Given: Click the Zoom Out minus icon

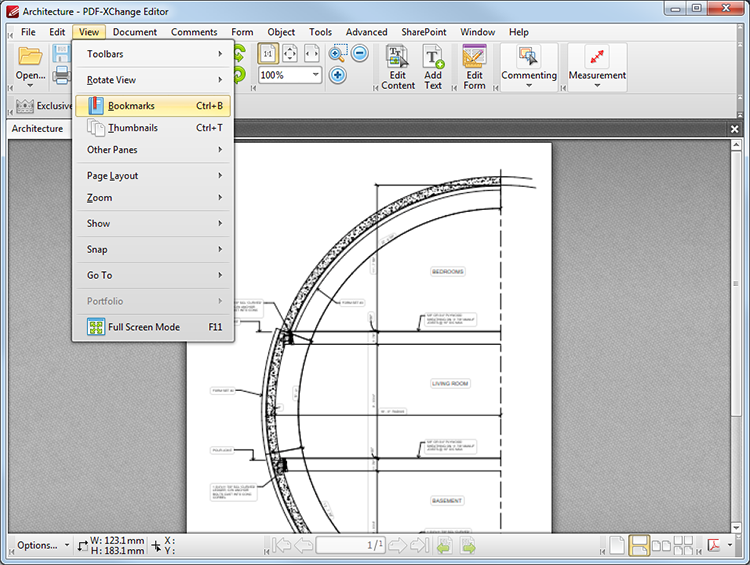Looking at the screenshot, I should coord(360,53).
